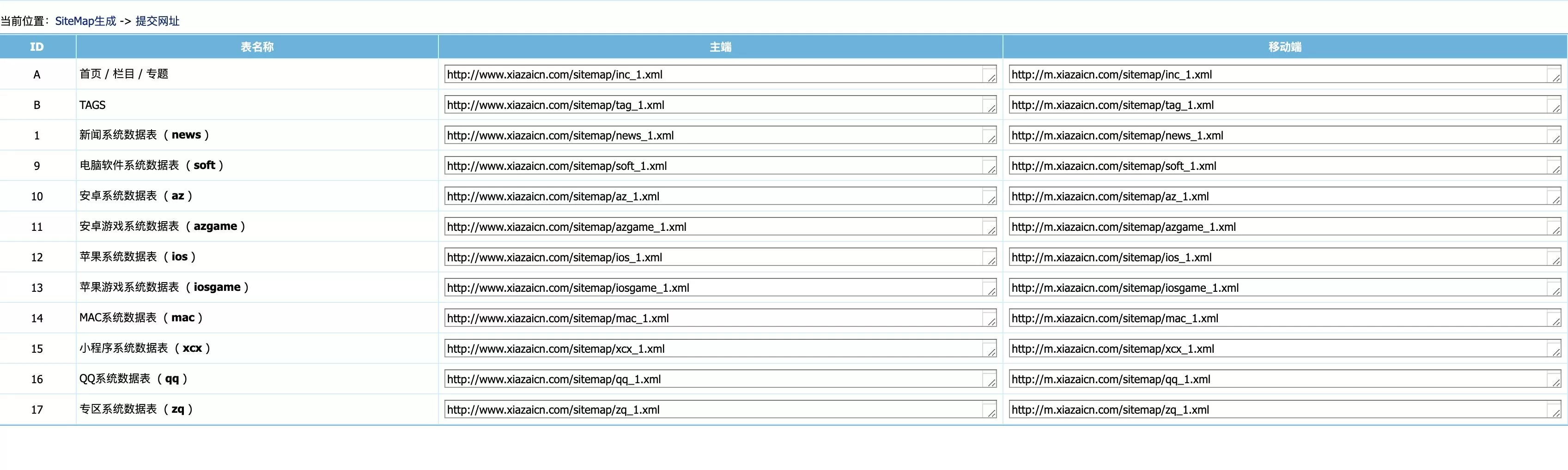Click the 移动端 column header

pyautogui.click(x=1285, y=47)
